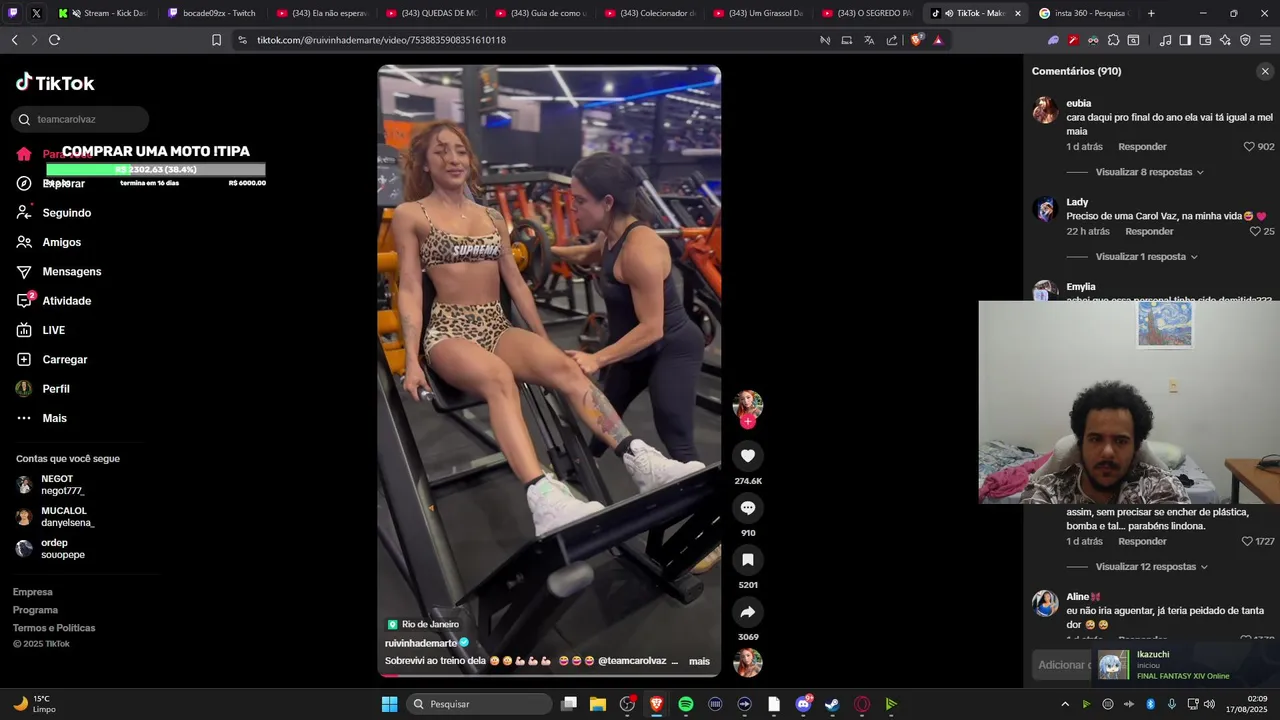Toggle the browser sidebar panel
The width and height of the screenshot is (1280, 720).
coord(1185,40)
